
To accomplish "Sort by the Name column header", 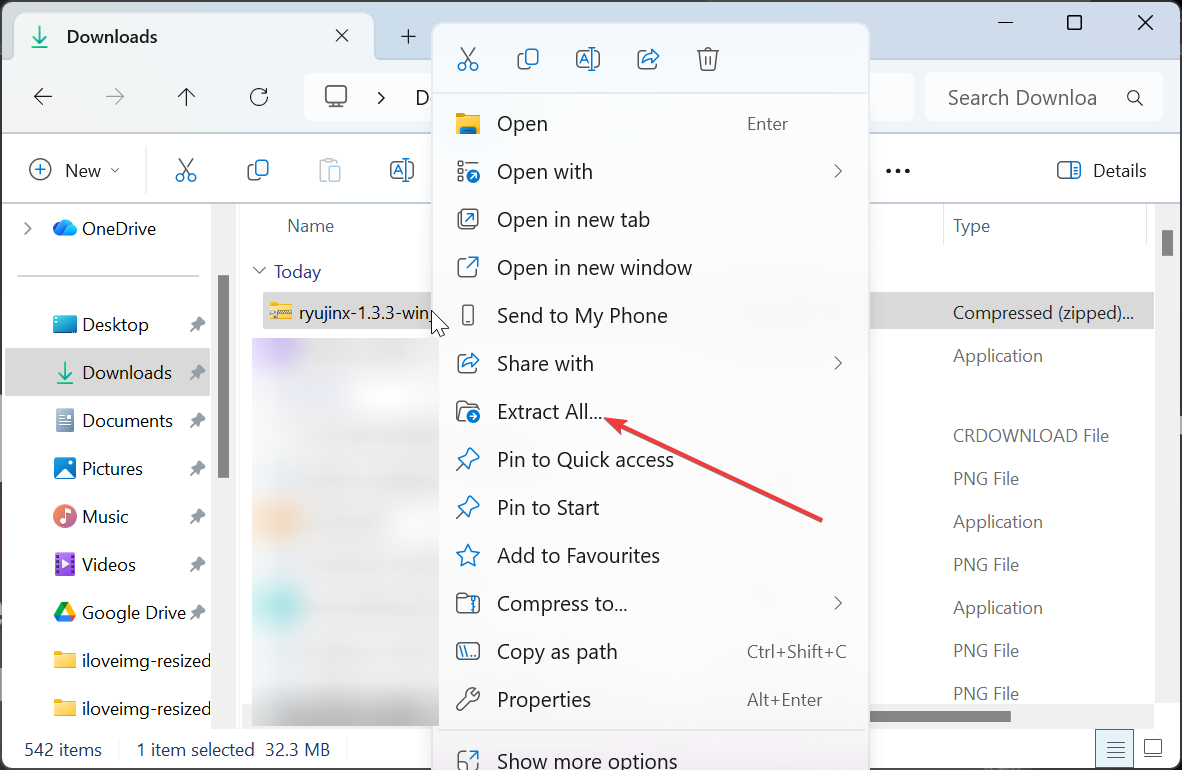I will [311, 226].
